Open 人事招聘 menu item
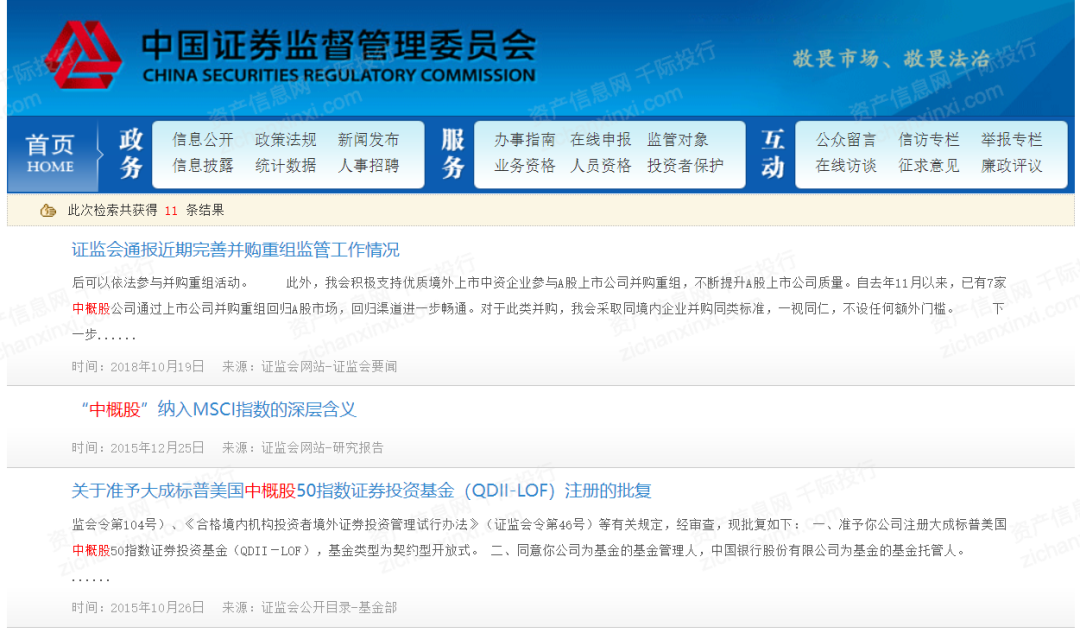 click(x=368, y=165)
